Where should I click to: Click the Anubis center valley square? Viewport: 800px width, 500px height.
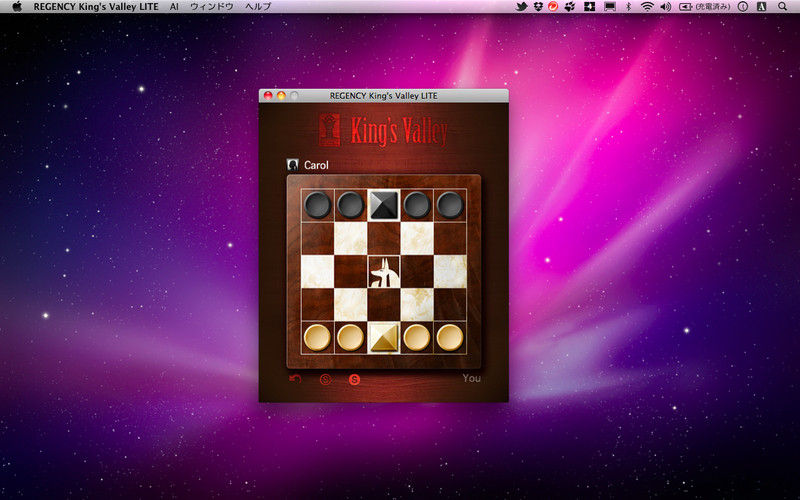[384, 271]
